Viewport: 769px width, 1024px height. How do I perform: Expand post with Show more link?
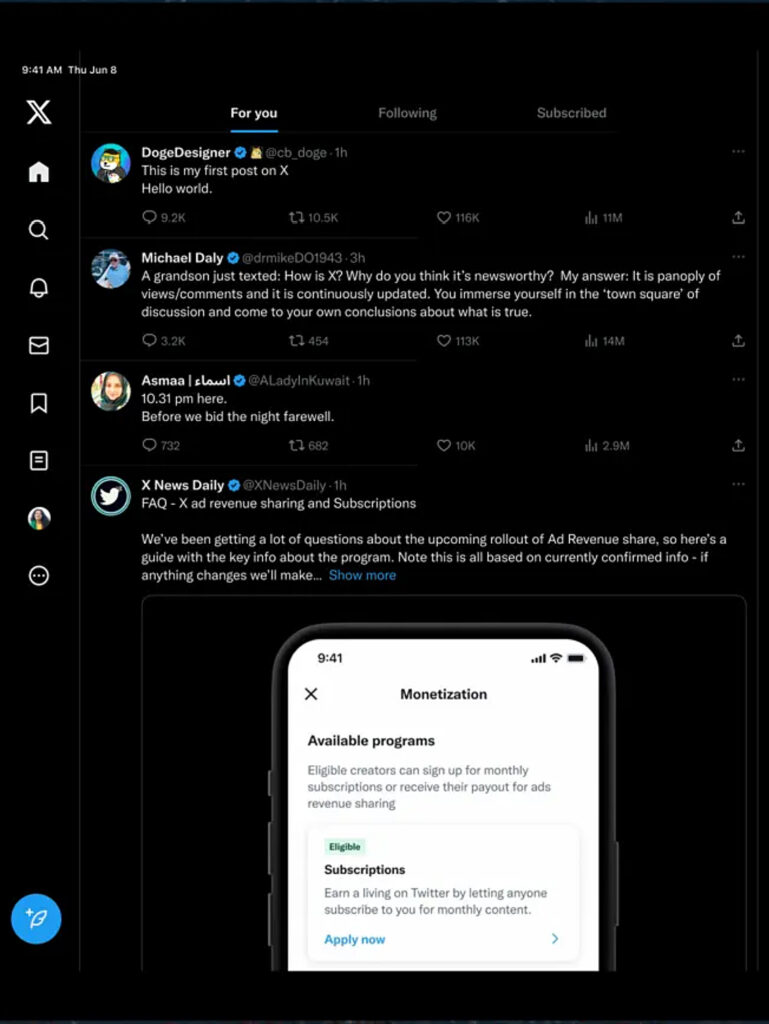point(362,575)
